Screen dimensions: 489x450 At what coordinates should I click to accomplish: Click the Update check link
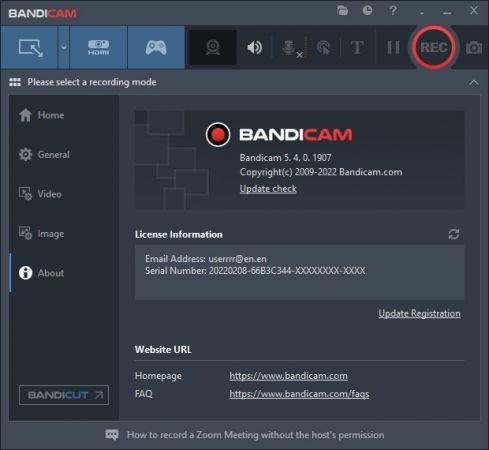pyautogui.click(x=268, y=189)
